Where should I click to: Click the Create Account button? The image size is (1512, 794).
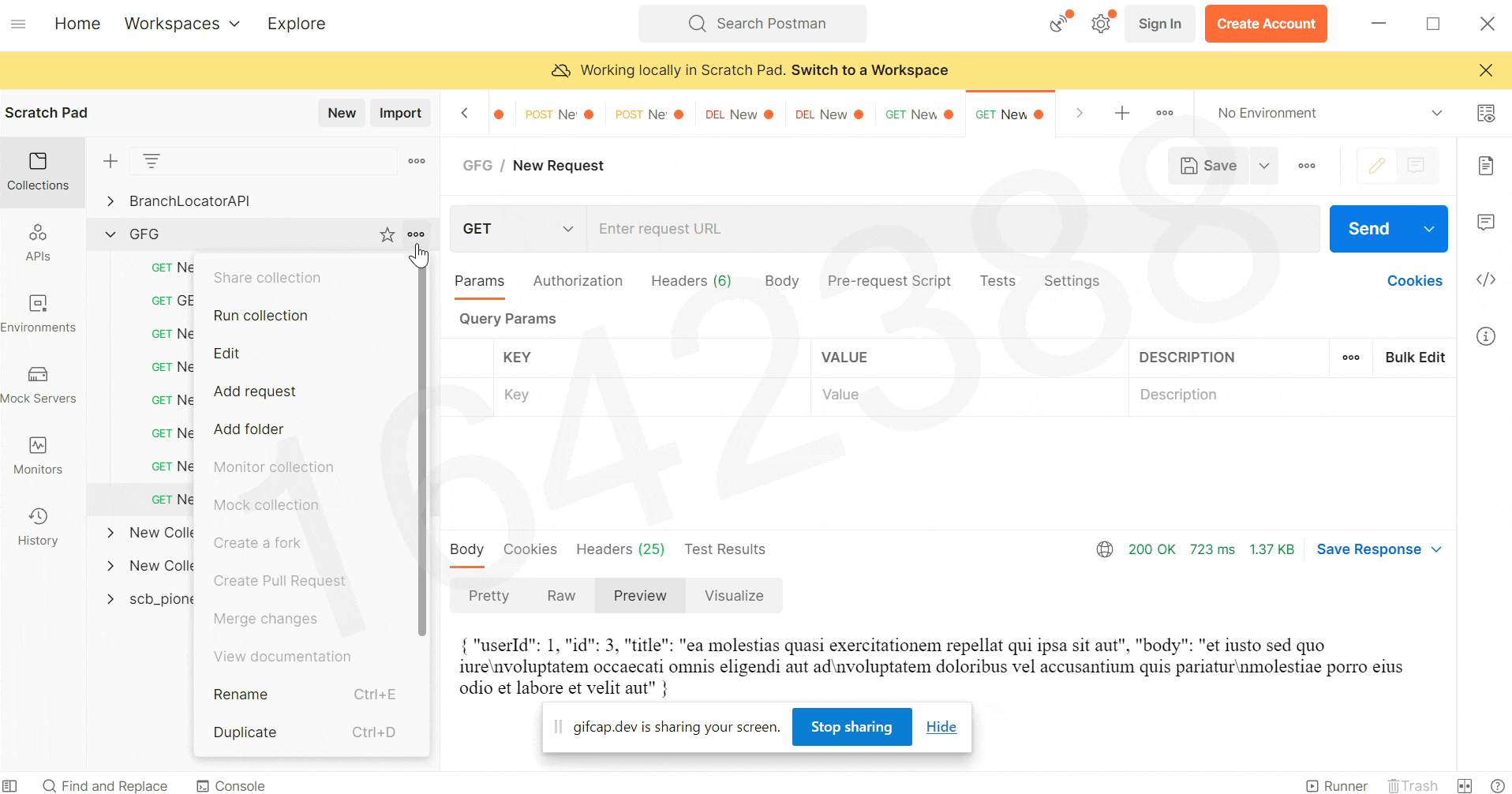click(x=1266, y=24)
